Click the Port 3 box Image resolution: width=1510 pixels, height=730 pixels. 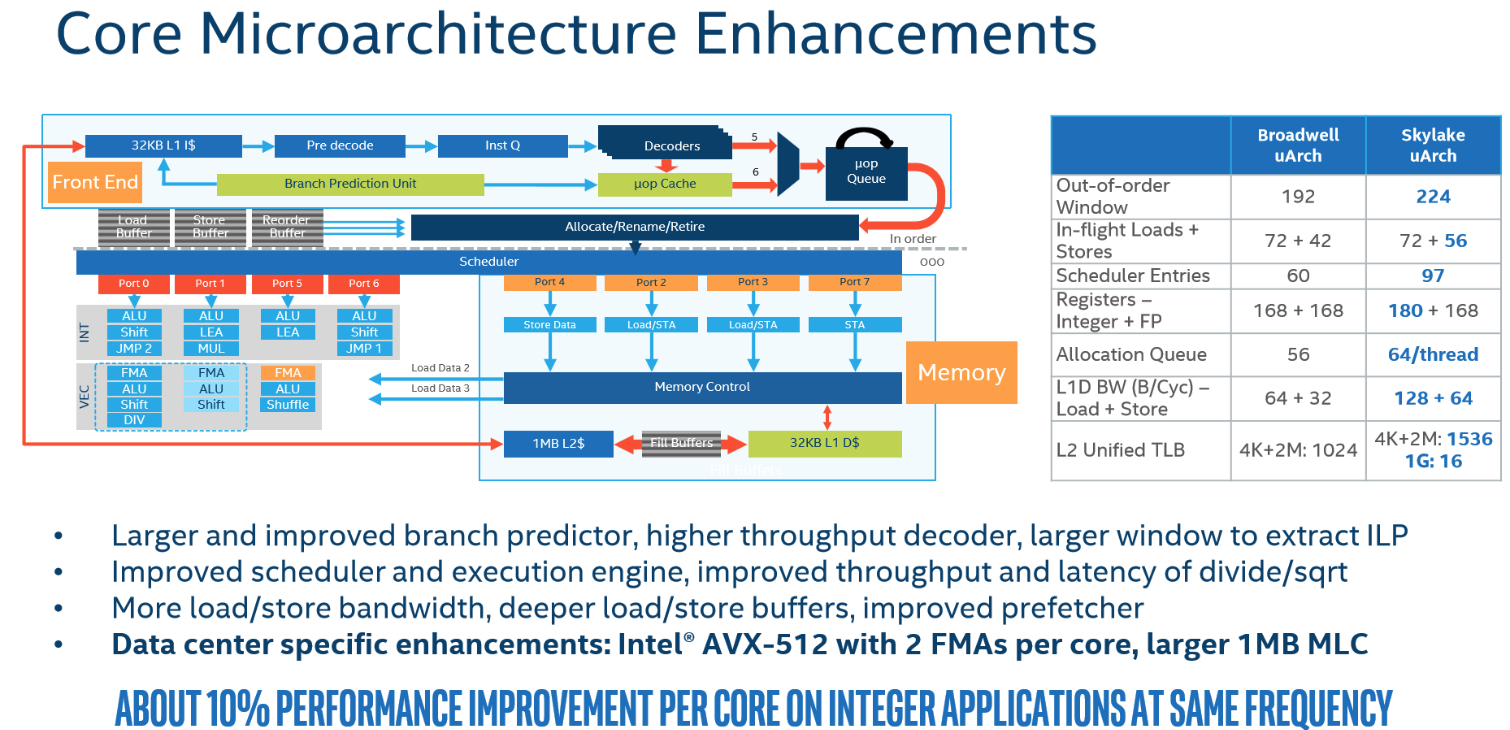(x=753, y=283)
